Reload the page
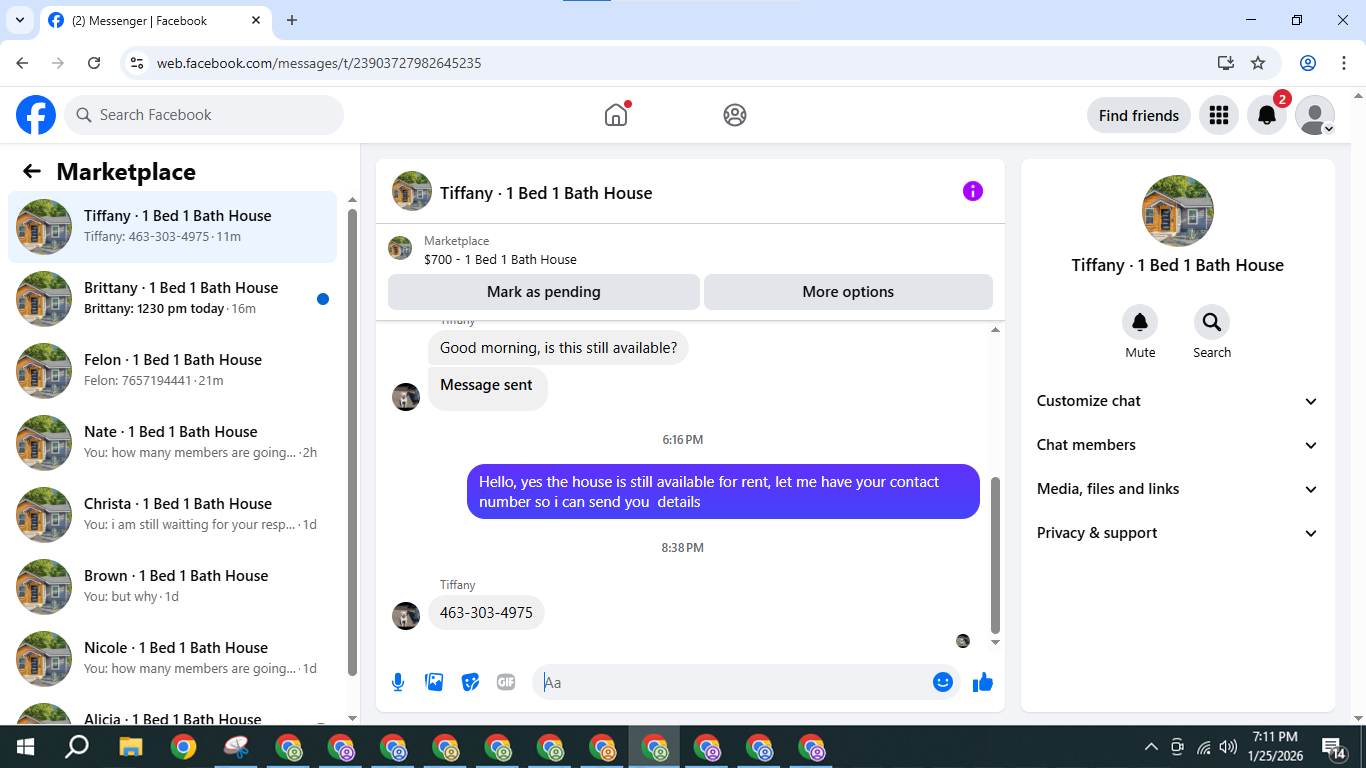Image resolution: width=1366 pixels, height=768 pixels. coord(94,63)
